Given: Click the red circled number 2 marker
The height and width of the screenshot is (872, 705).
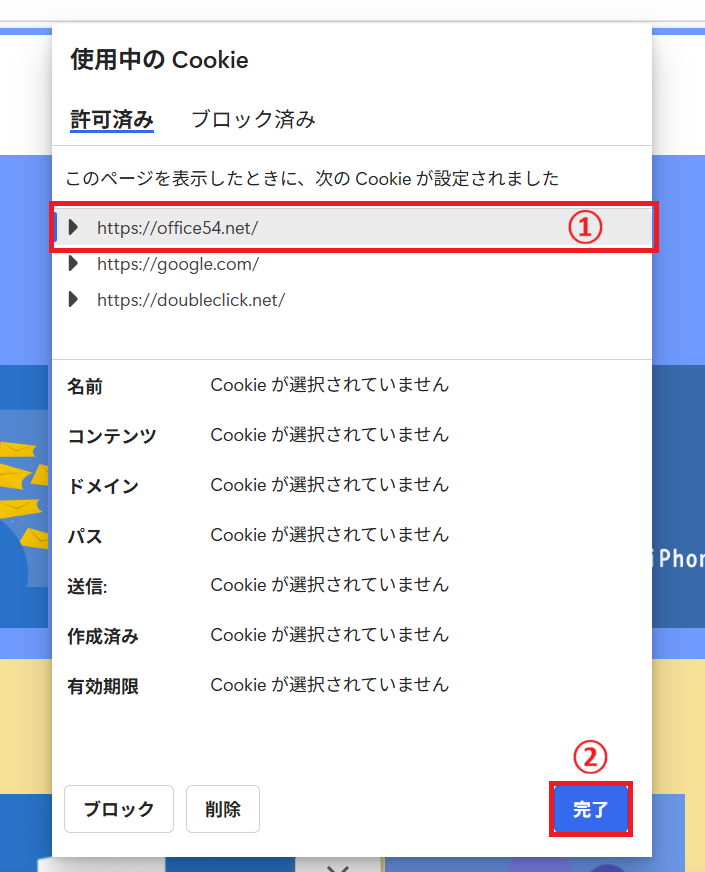Looking at the screenshot, I should 590,759.
